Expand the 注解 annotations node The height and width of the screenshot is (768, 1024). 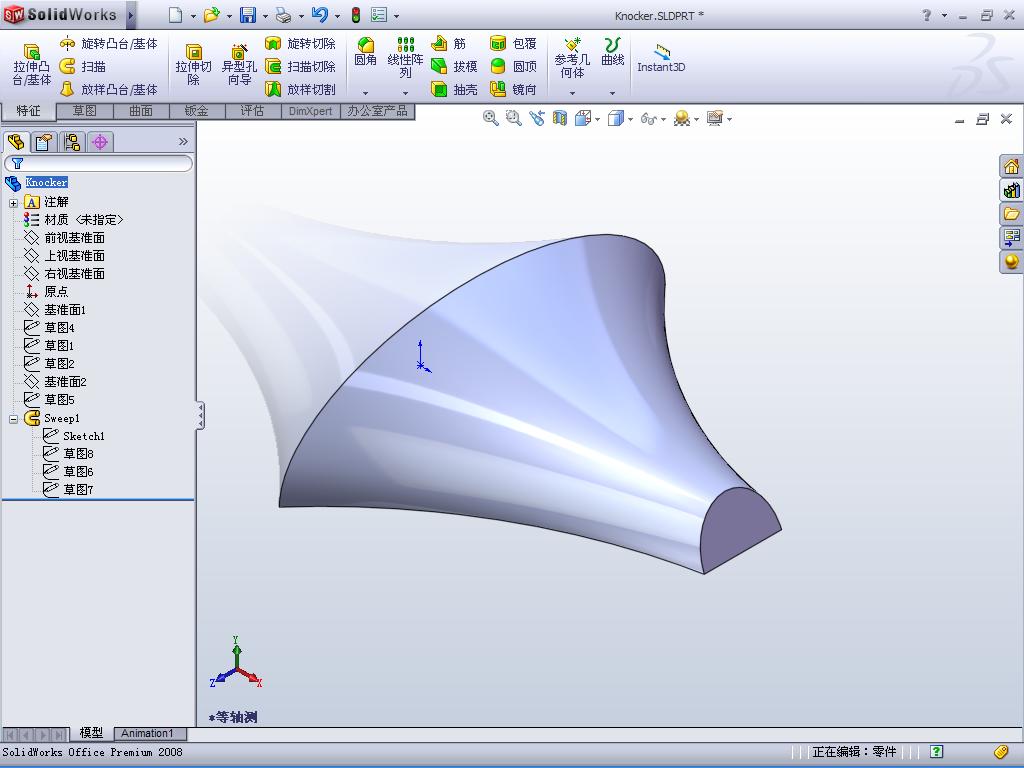[x=13, y=202]
